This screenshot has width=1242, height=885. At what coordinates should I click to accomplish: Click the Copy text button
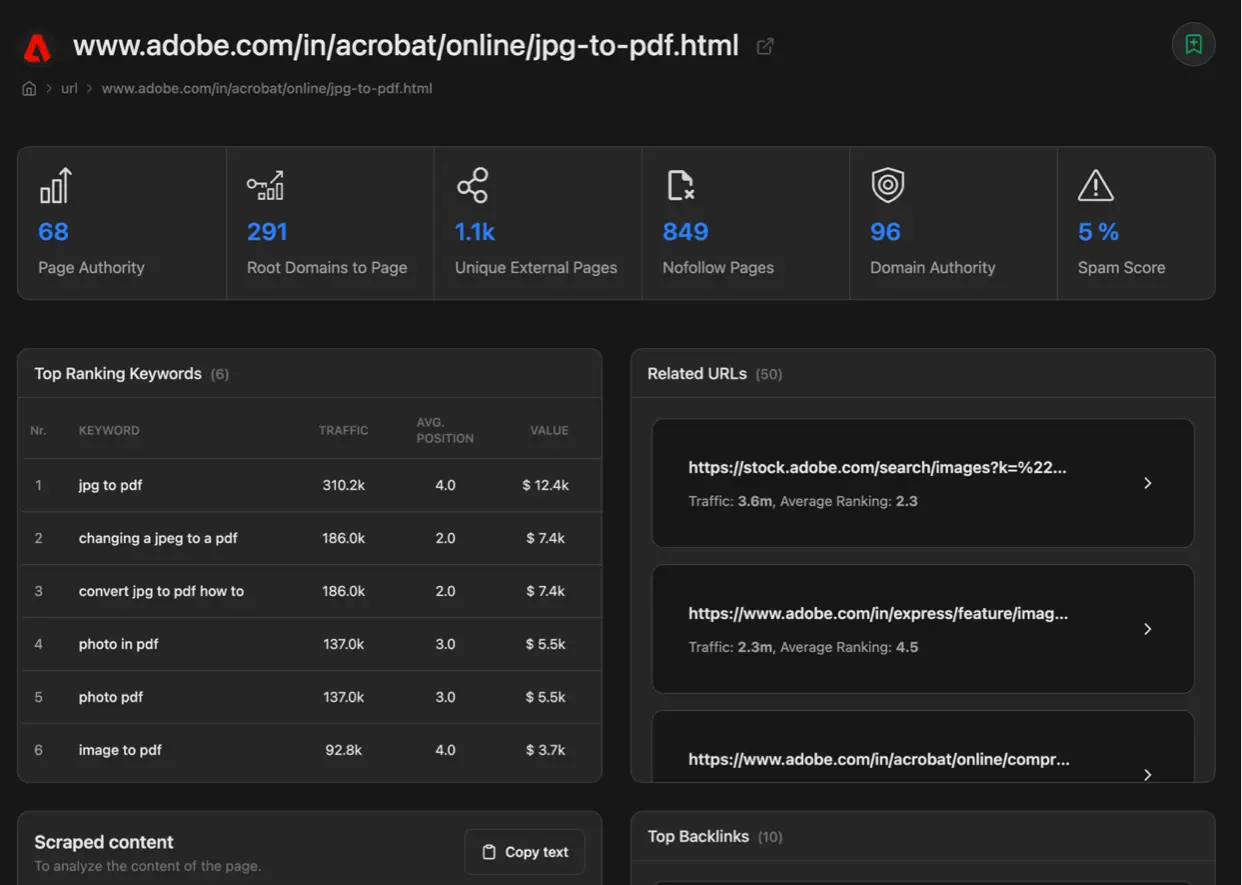[x=525, y=852]
